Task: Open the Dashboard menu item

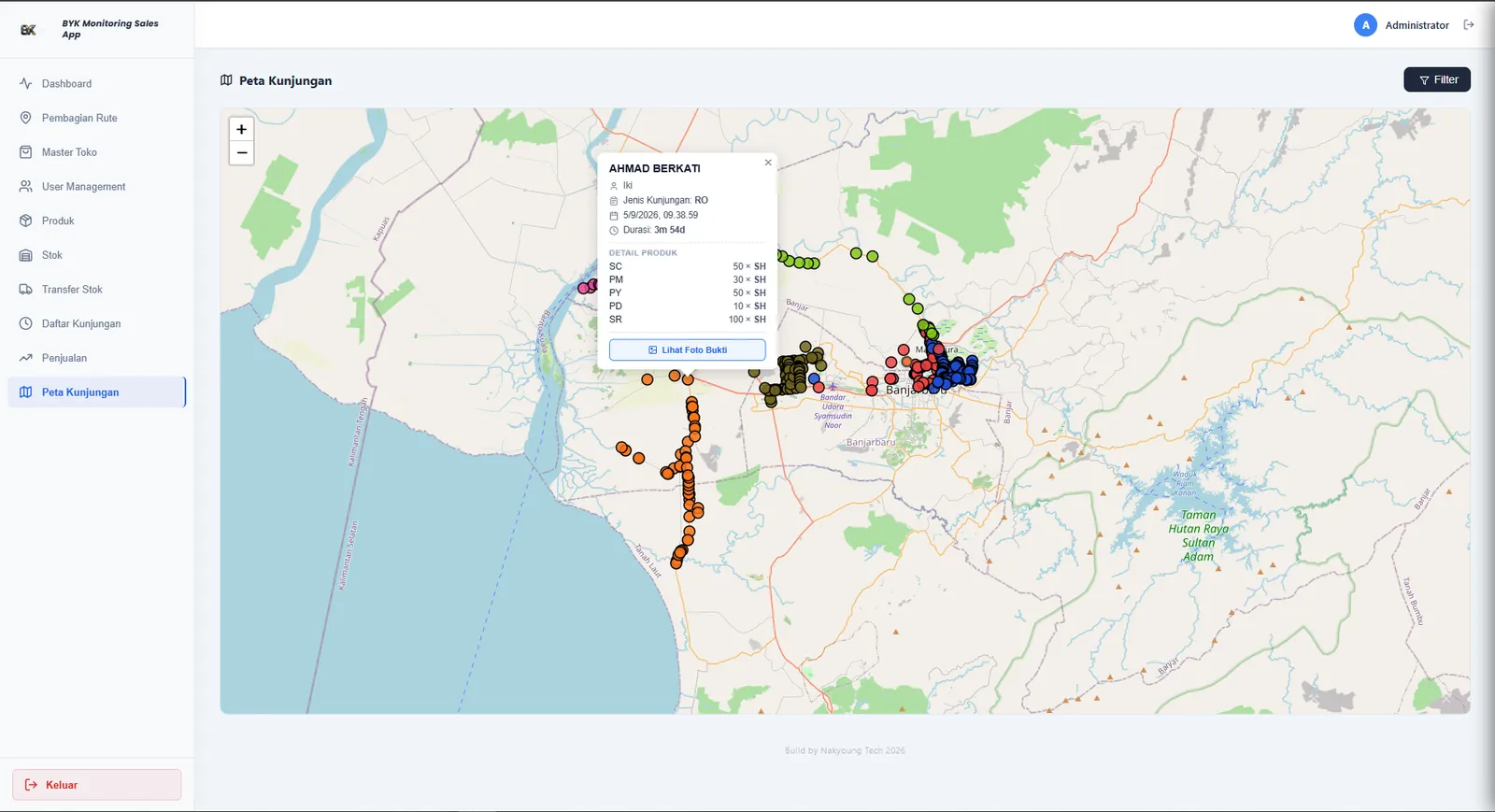Action: click(97, 84)
